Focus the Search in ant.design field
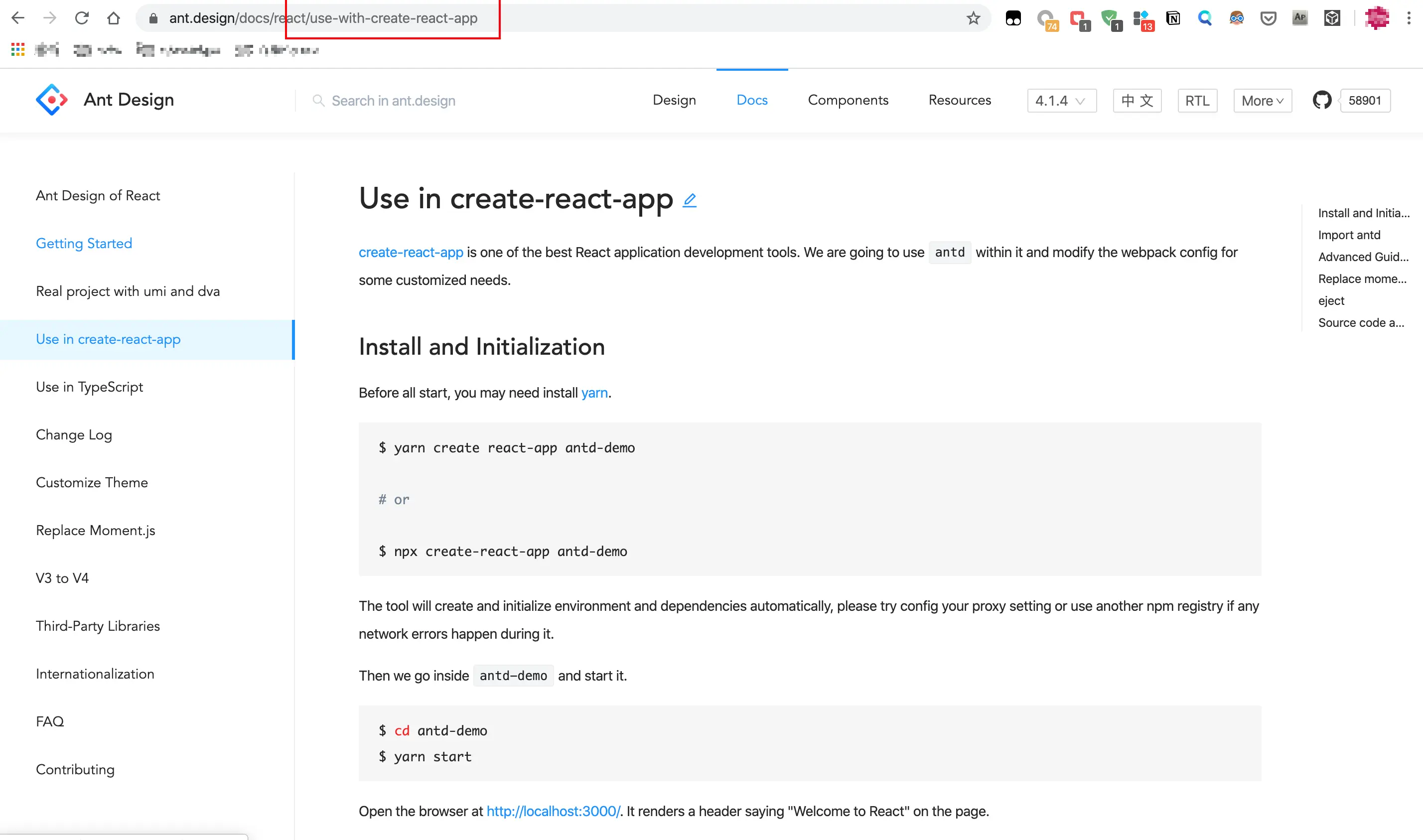Screen dimensions: 1423x840 pos(394,101)
